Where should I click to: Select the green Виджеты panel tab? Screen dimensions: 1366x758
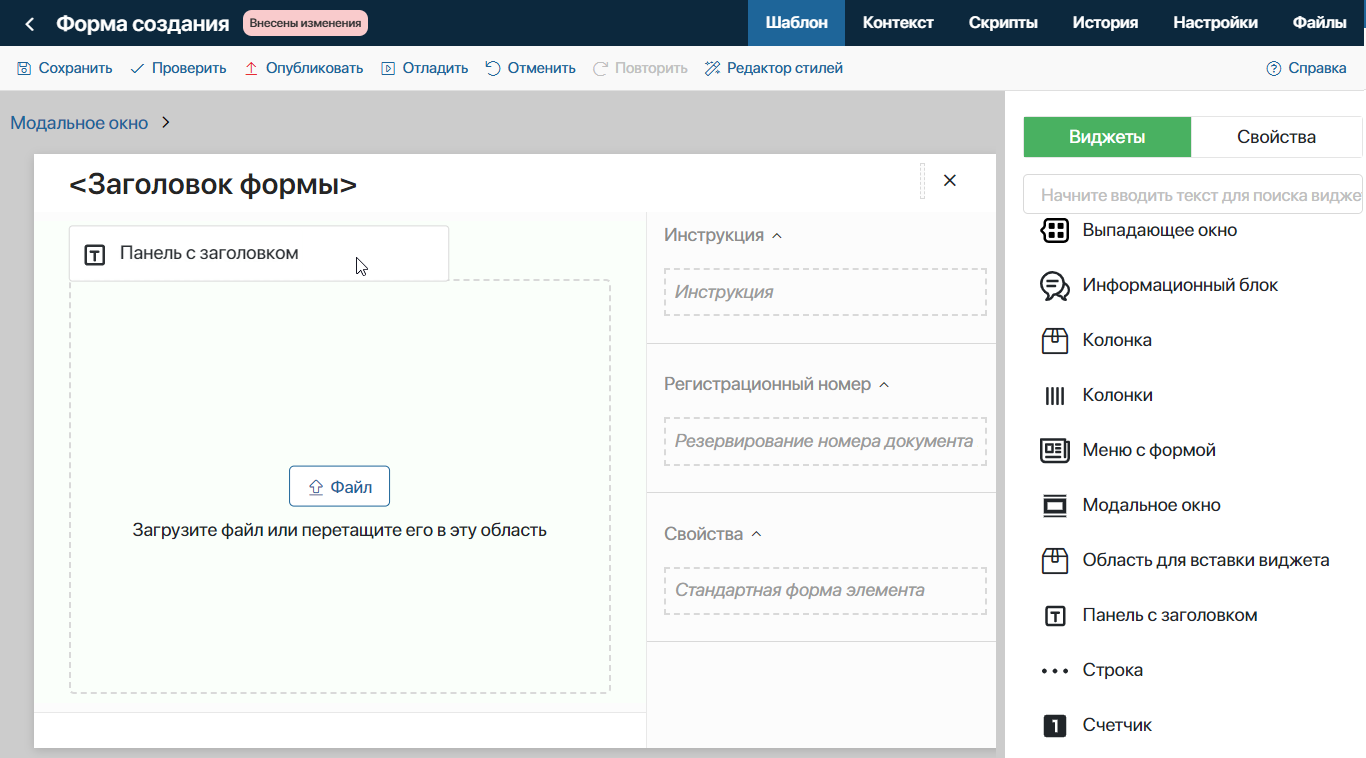click(1107, 137)
